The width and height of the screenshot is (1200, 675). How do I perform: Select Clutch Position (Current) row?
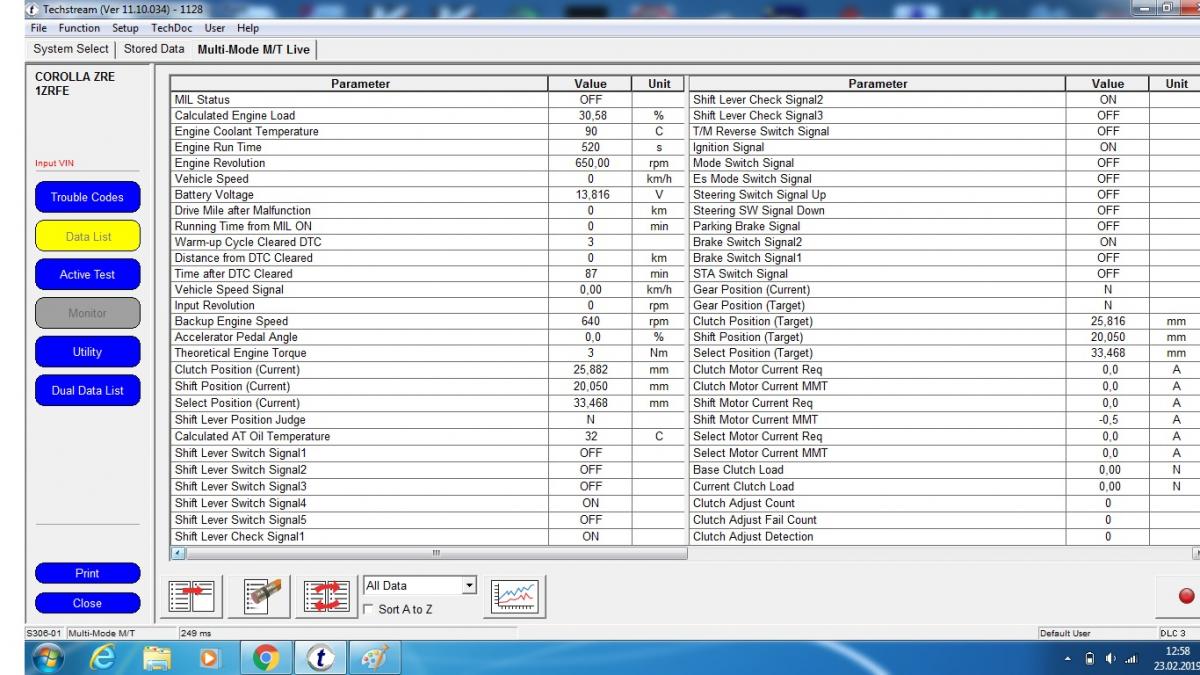coord(428,370)
